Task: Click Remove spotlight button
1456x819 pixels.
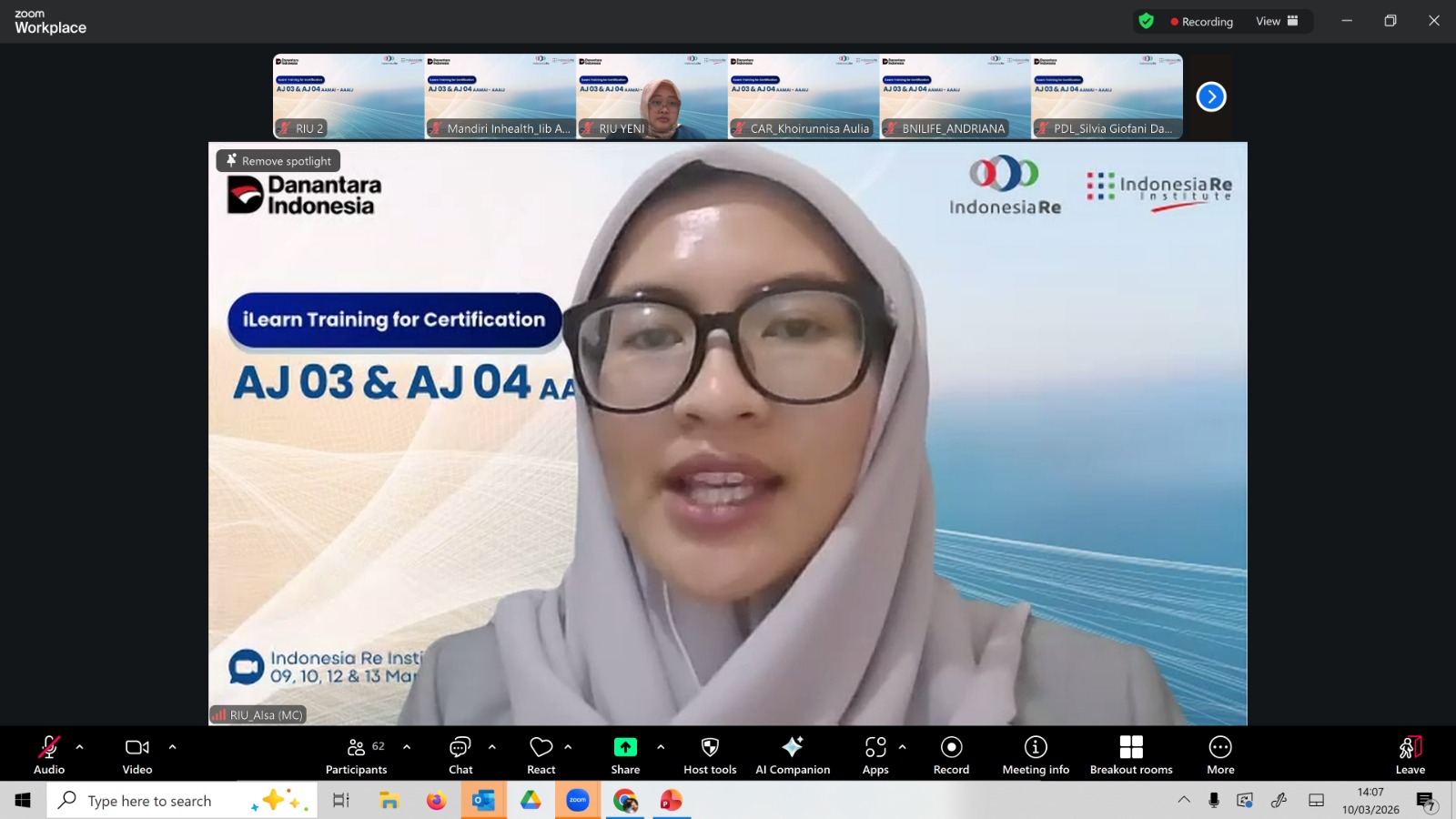Action: [x=278, y=161]
